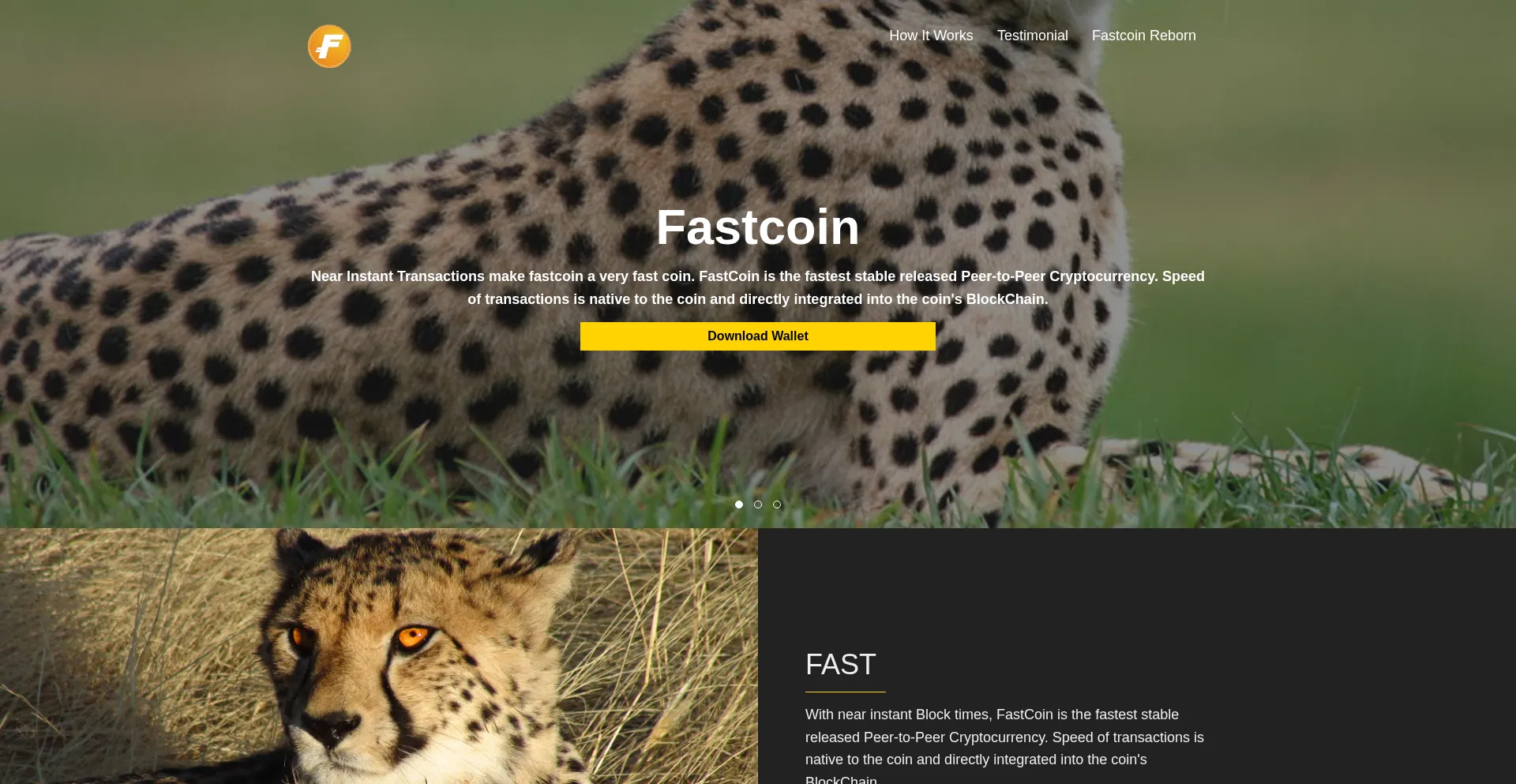The height and width of the screenshot is (784, 1516).
Task: Click the cheetah's bright orange eye
Action: pyautogui.click(x=411, y=636)
